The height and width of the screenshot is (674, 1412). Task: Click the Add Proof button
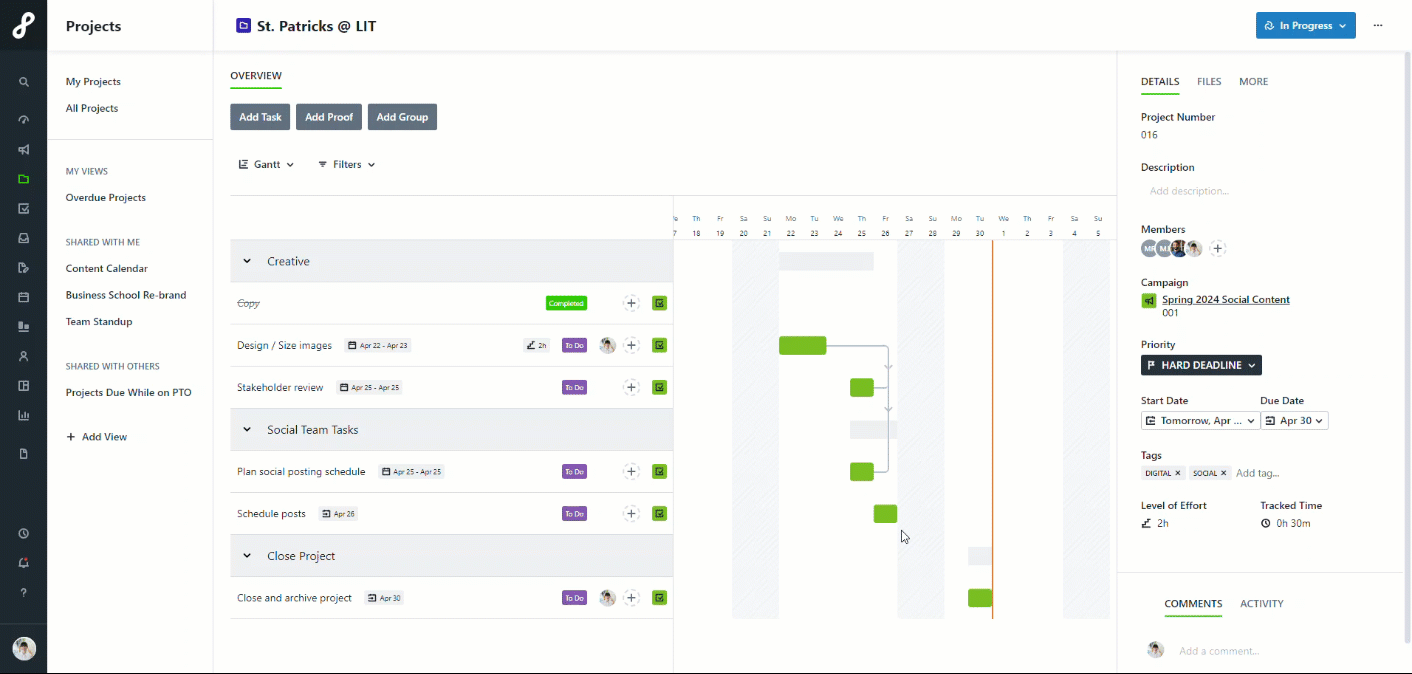(x=329, y=117)
